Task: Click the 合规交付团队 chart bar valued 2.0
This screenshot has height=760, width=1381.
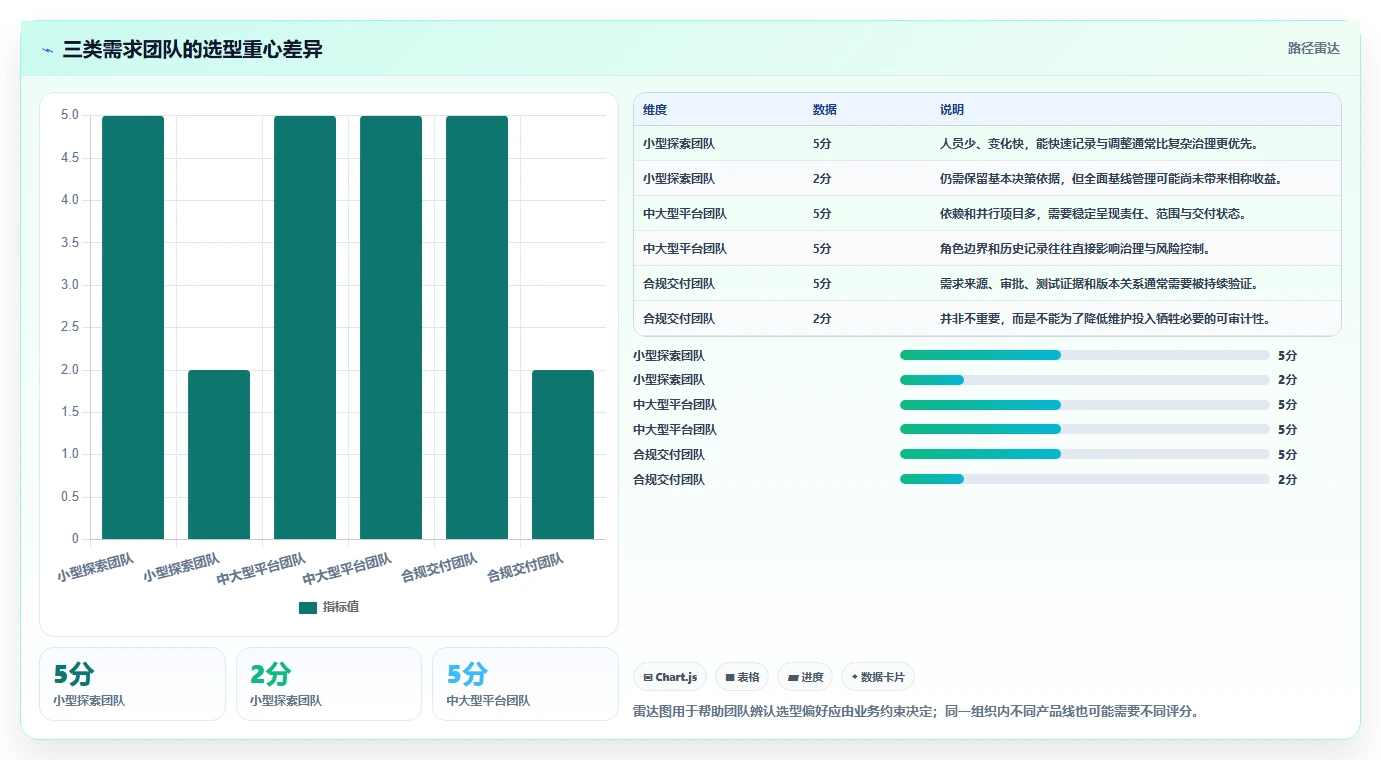Action: [563, 455]
